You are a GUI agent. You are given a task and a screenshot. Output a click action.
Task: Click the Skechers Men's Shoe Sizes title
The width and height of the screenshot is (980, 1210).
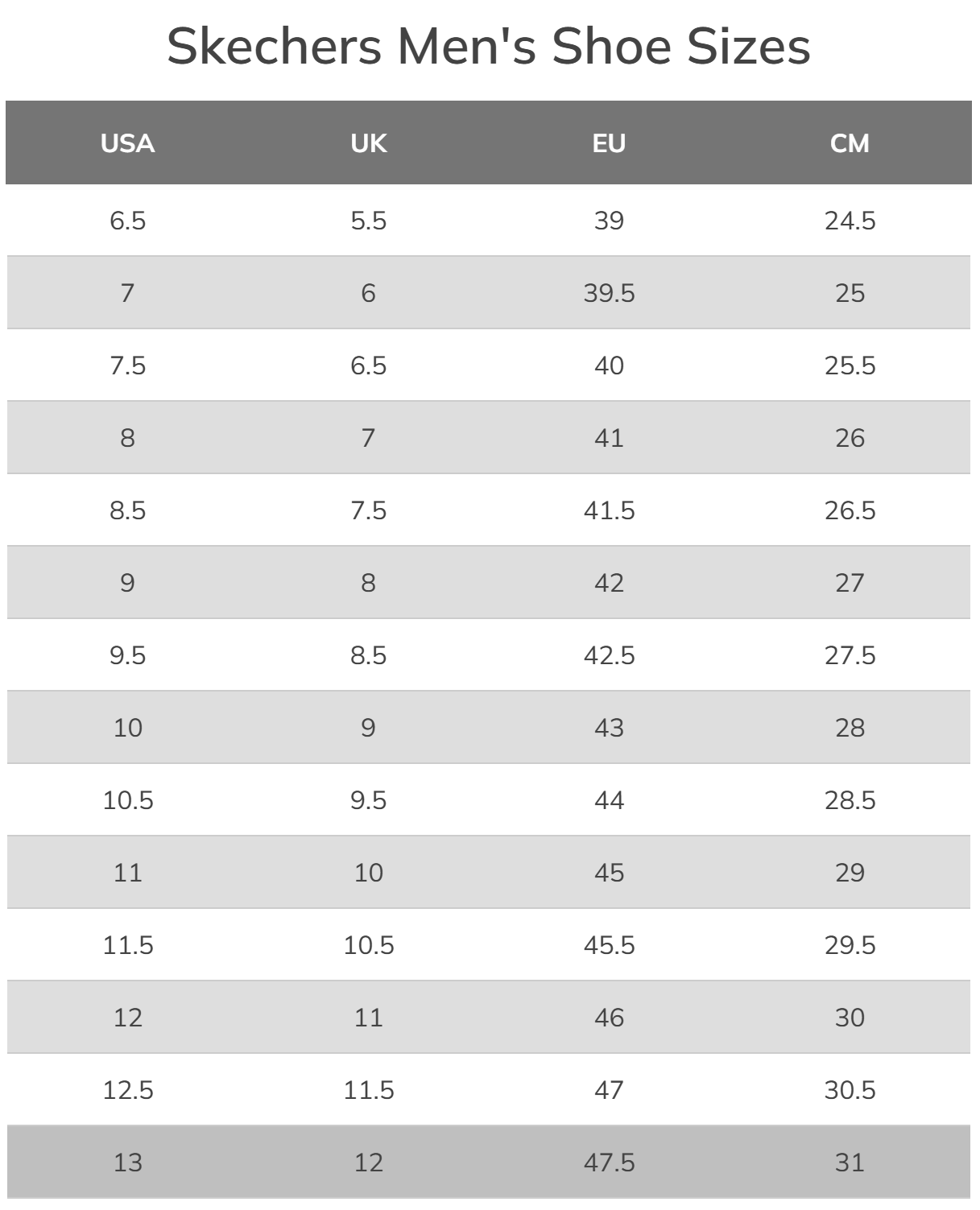pos(488,46)
